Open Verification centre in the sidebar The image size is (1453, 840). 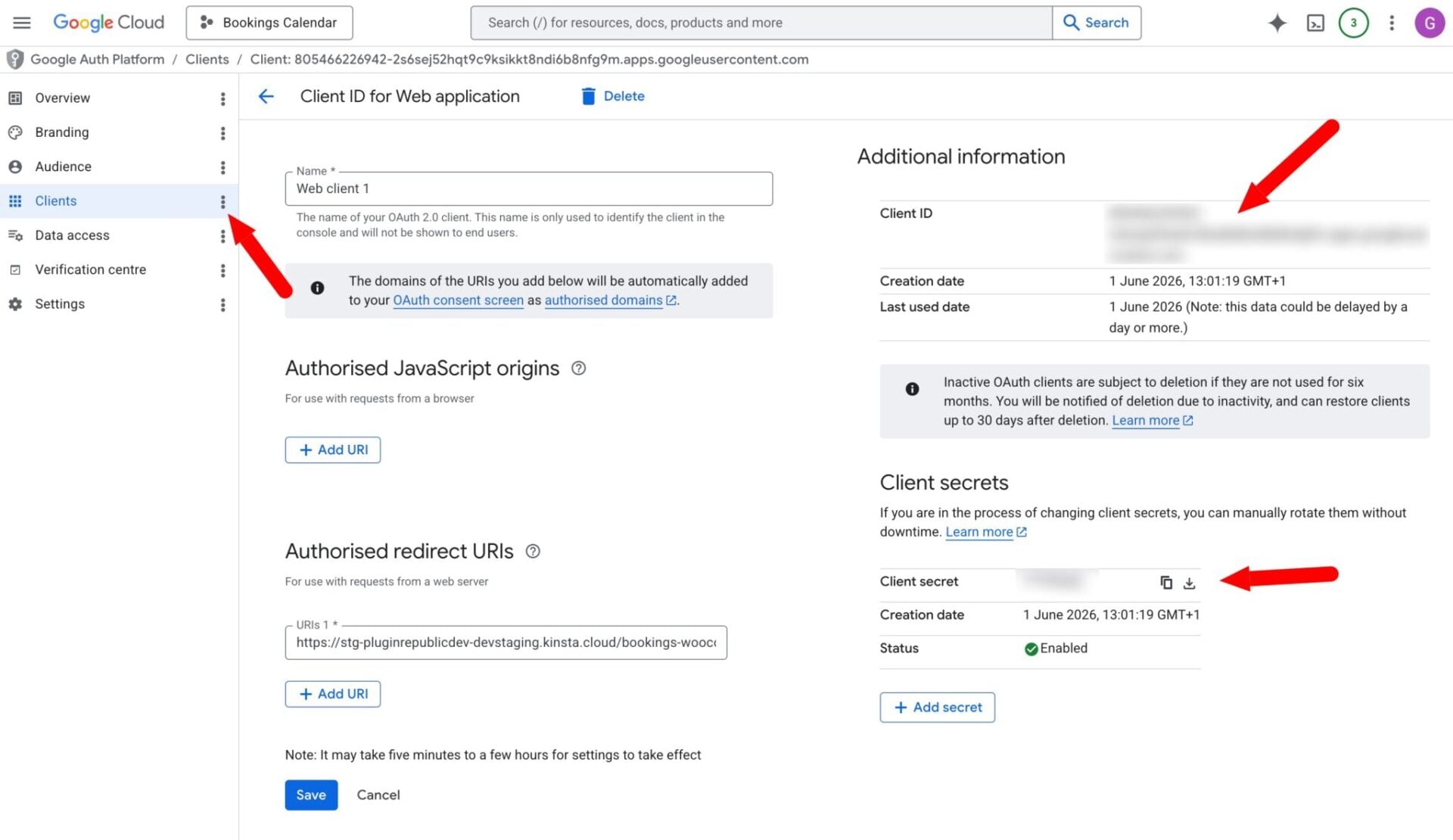coord(90,269)
